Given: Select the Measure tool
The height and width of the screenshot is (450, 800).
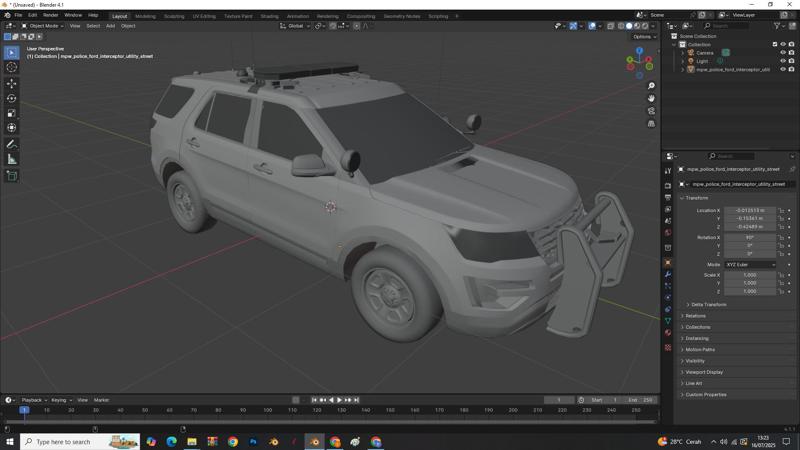Looking at the screenshot, I should tap(12, 160).
